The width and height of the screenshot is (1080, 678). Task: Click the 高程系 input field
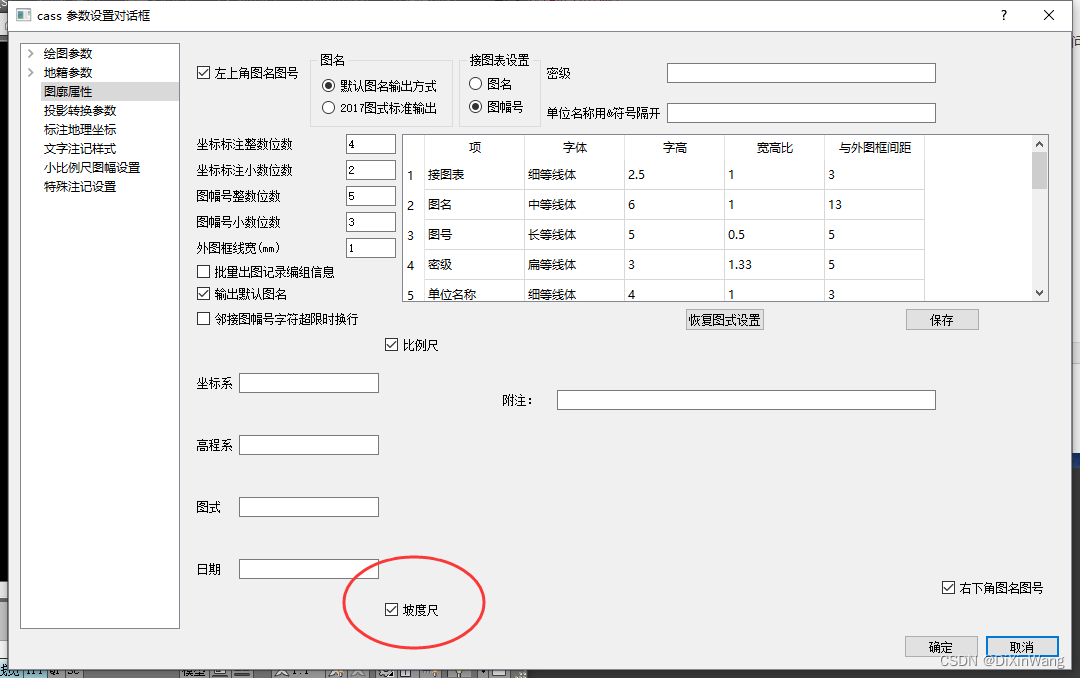tap(309, 445)
